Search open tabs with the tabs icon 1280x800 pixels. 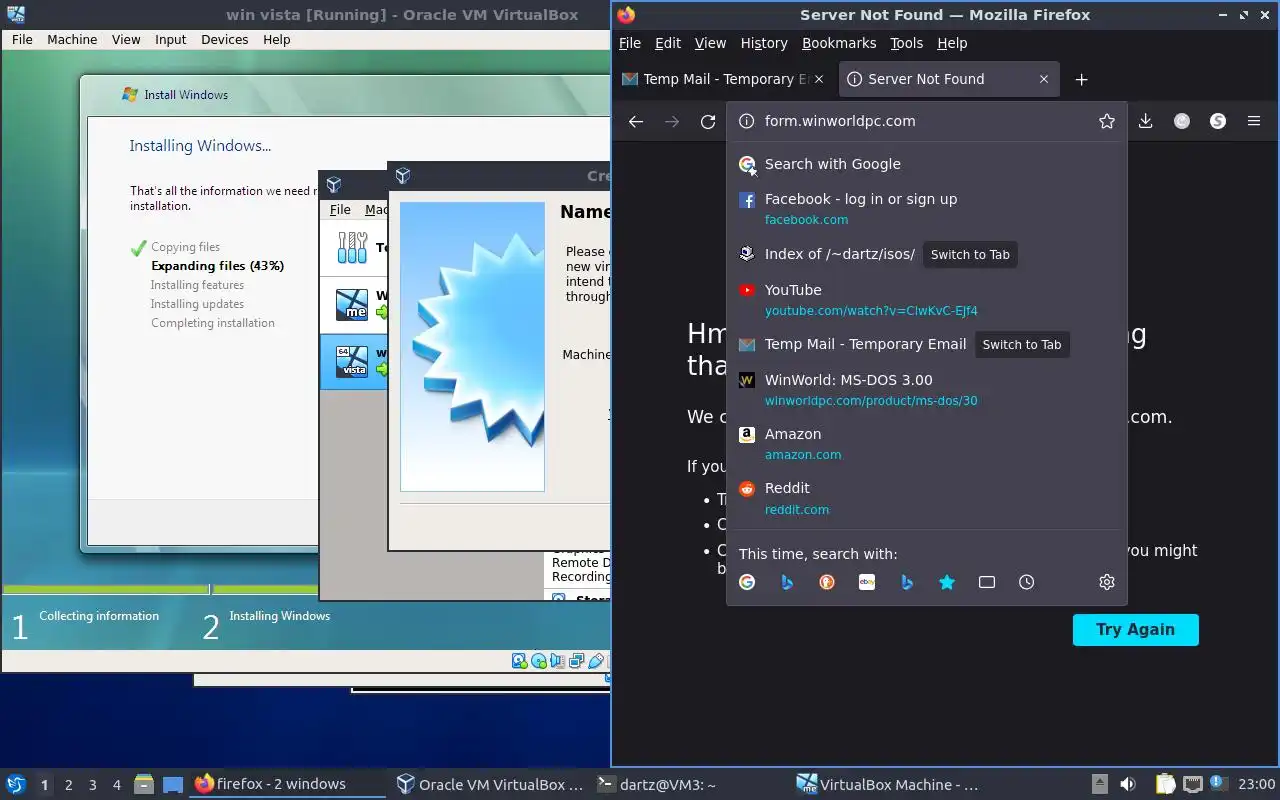click(x=987, y=582)
